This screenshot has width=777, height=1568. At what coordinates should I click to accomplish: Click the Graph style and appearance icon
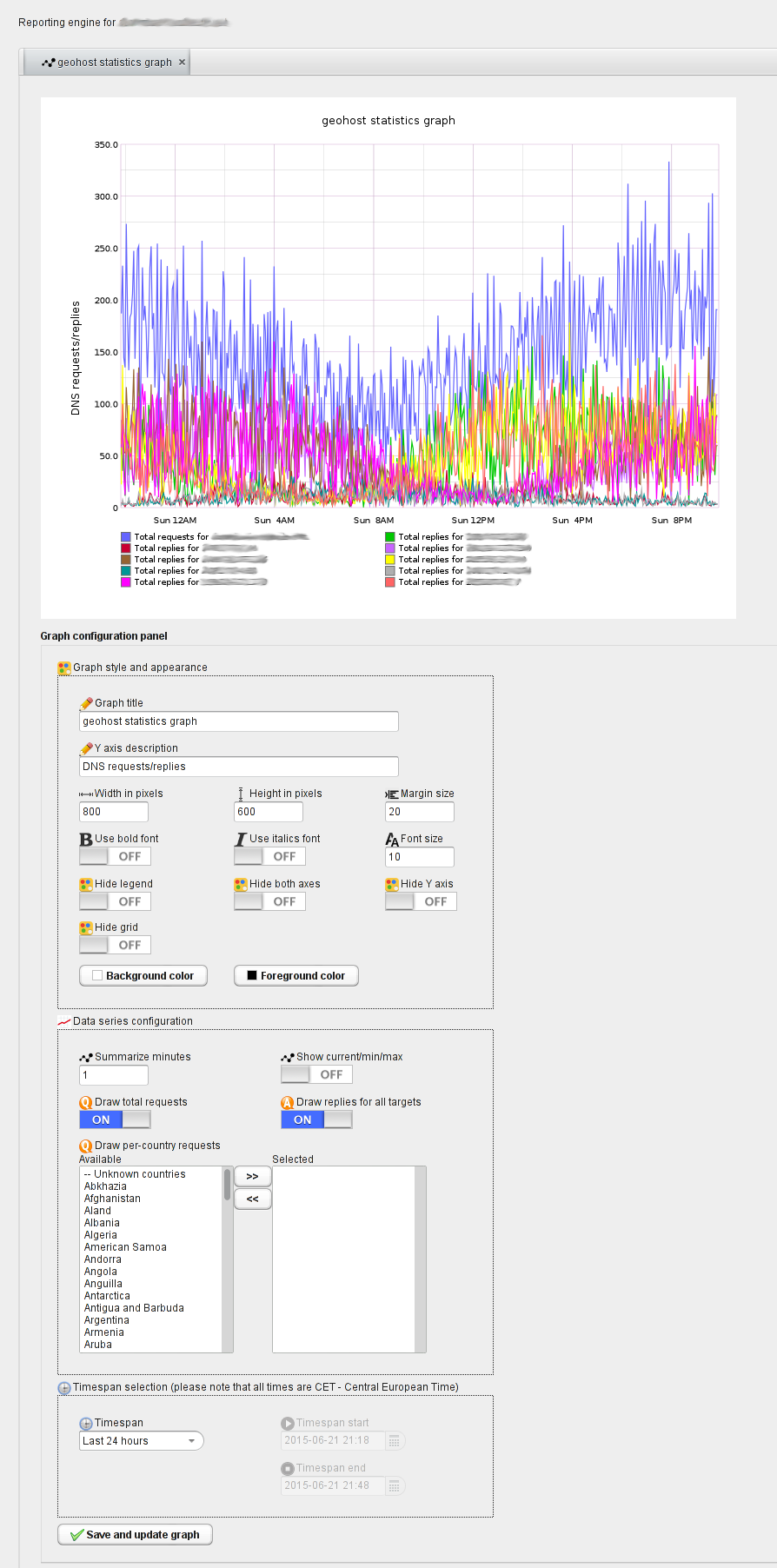(x=64, y=668)
